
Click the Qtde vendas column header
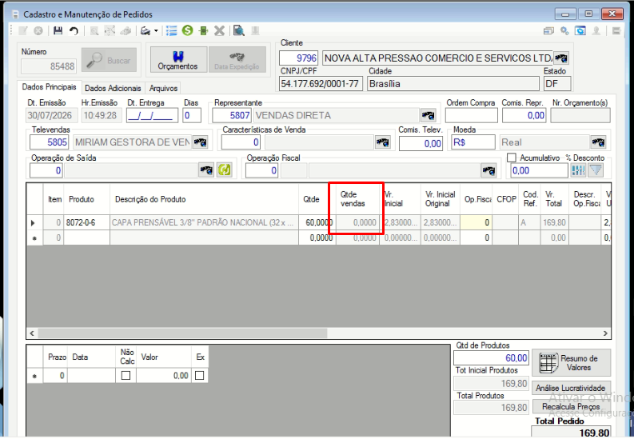click(x=357, y=199)
